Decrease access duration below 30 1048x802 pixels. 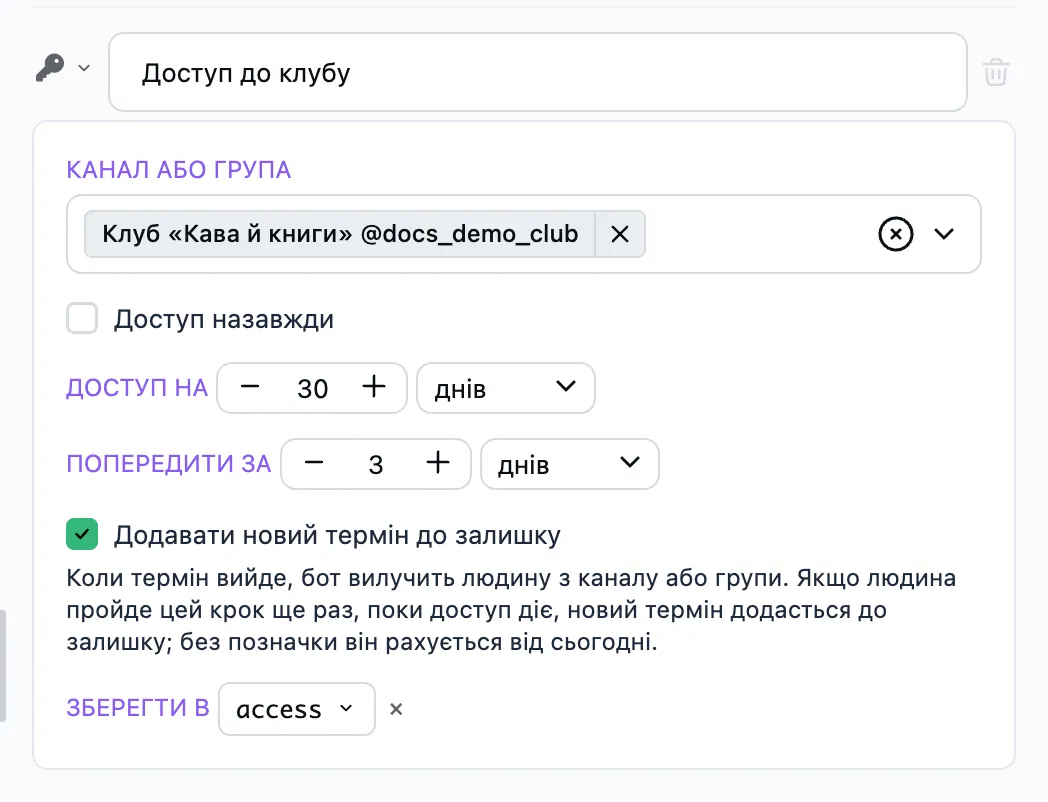(250, 387)
